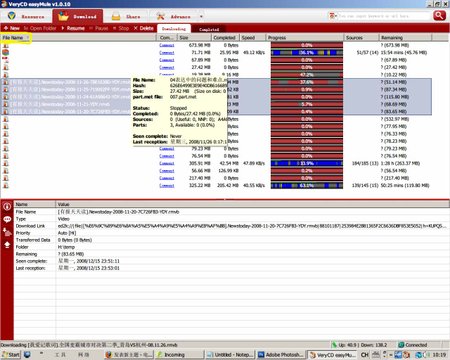The height and width of the screenshot is (360, 450).
Task: Select the Downloading sub-tab
Action: (x=174, y=29)
